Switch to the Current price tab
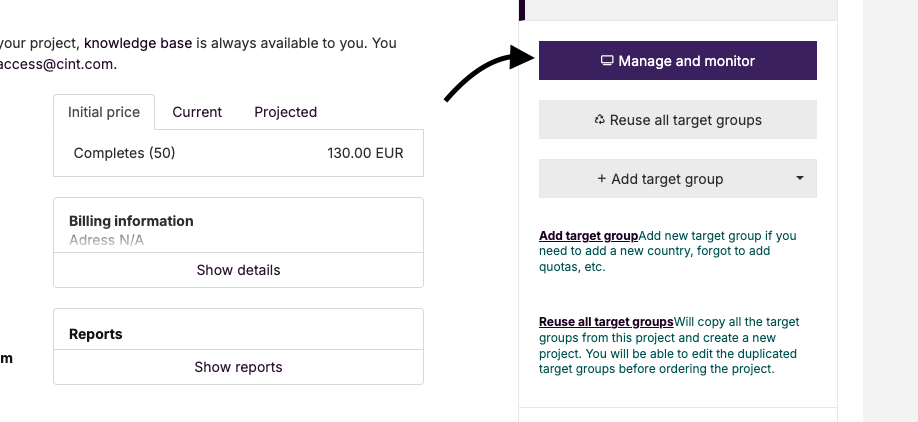Viewport: 918px width, 422px height. point(197,112)
